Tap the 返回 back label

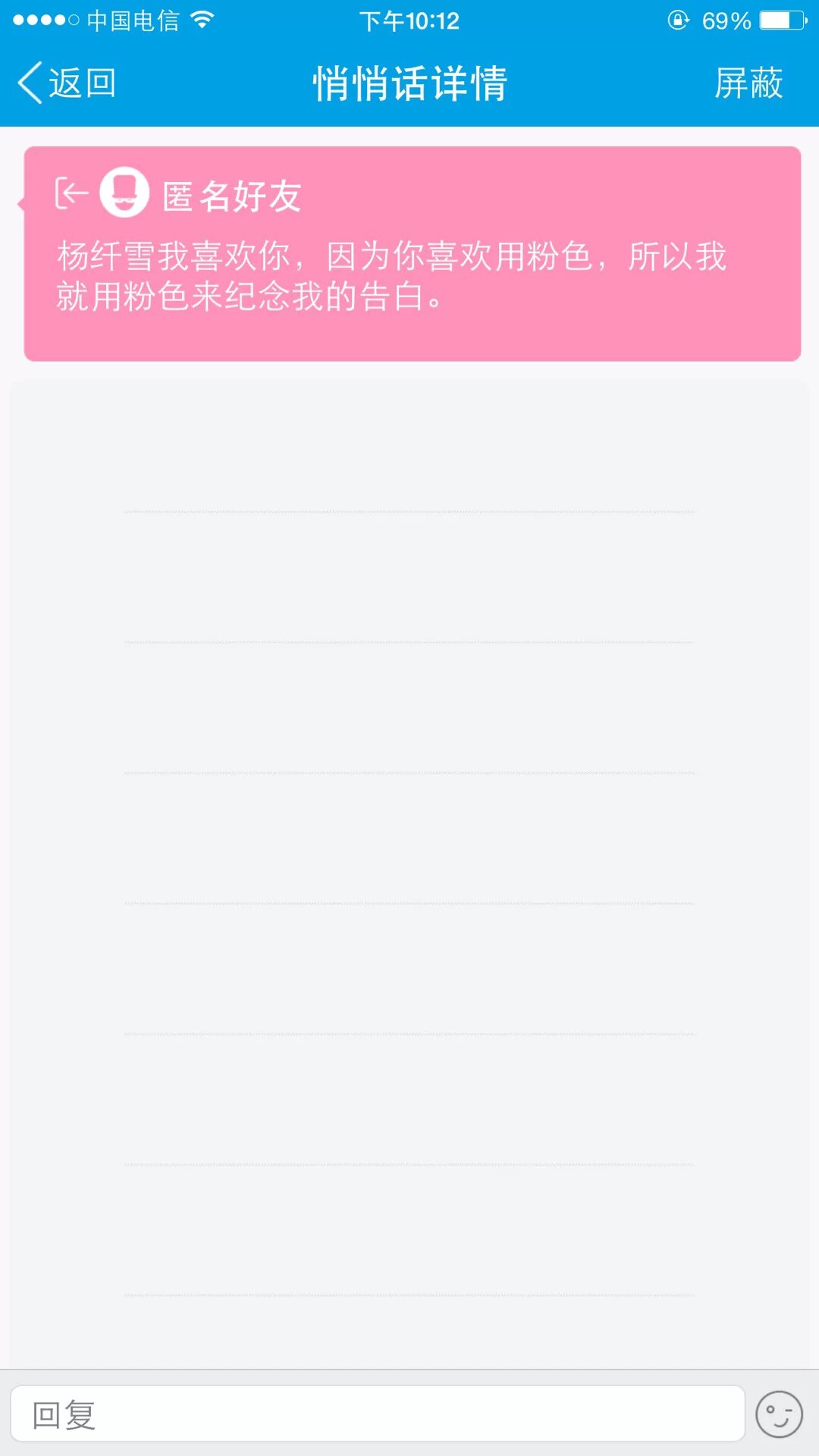(x=82, y=83)
